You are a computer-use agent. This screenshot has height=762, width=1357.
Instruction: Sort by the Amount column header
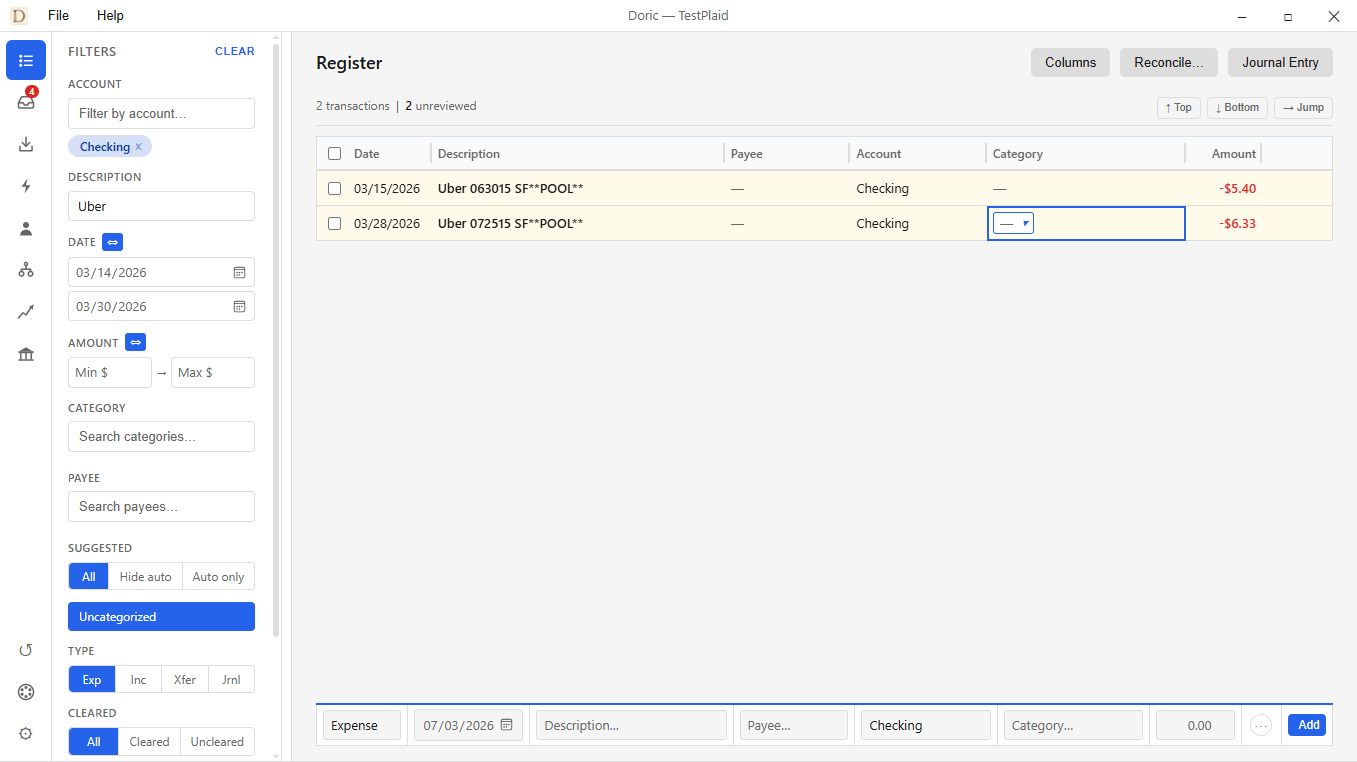pyautogui.click(x=1234, y=154)
